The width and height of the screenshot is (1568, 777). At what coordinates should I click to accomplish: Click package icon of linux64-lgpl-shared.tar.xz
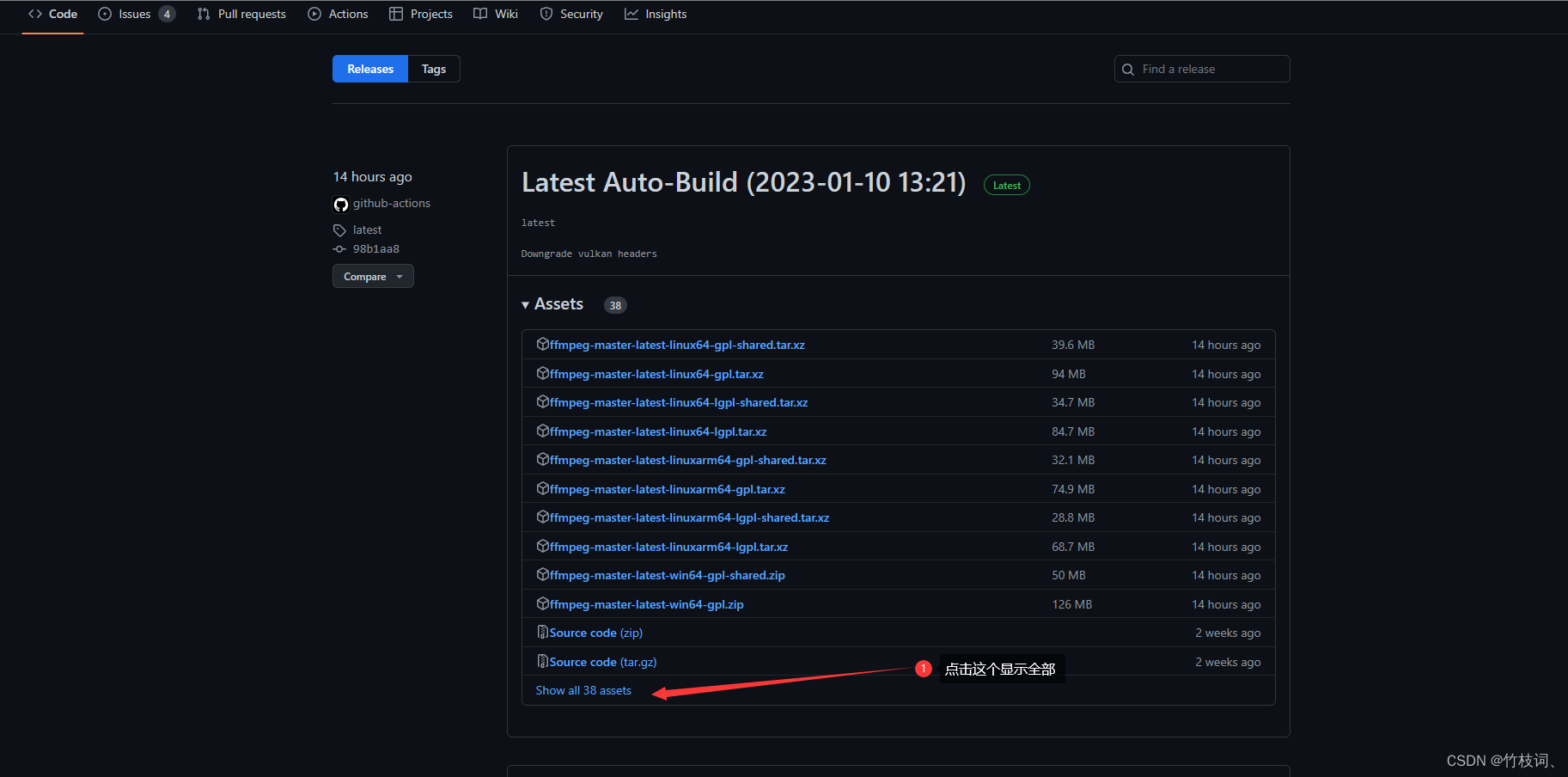(543, 401)
